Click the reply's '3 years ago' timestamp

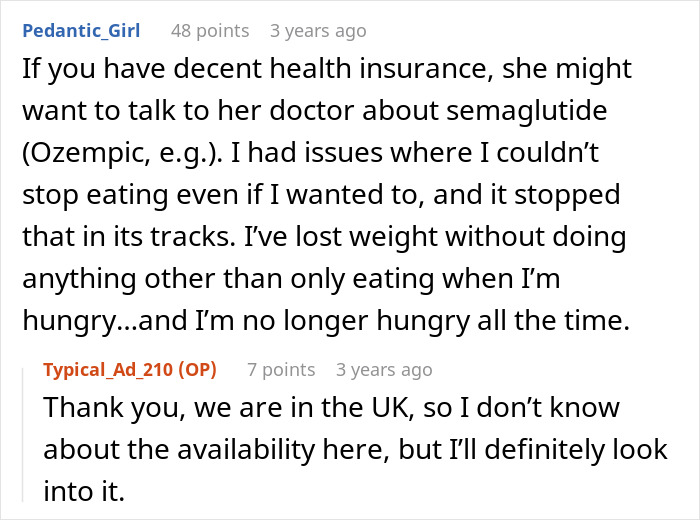[384, 370]
